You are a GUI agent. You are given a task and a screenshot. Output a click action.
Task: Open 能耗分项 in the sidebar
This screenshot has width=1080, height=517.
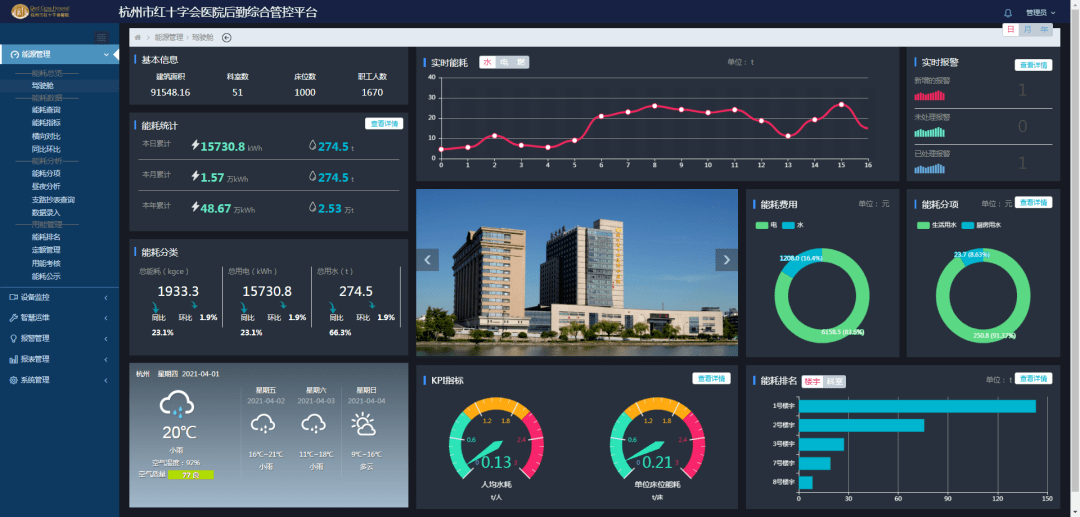tap(46, 173)
